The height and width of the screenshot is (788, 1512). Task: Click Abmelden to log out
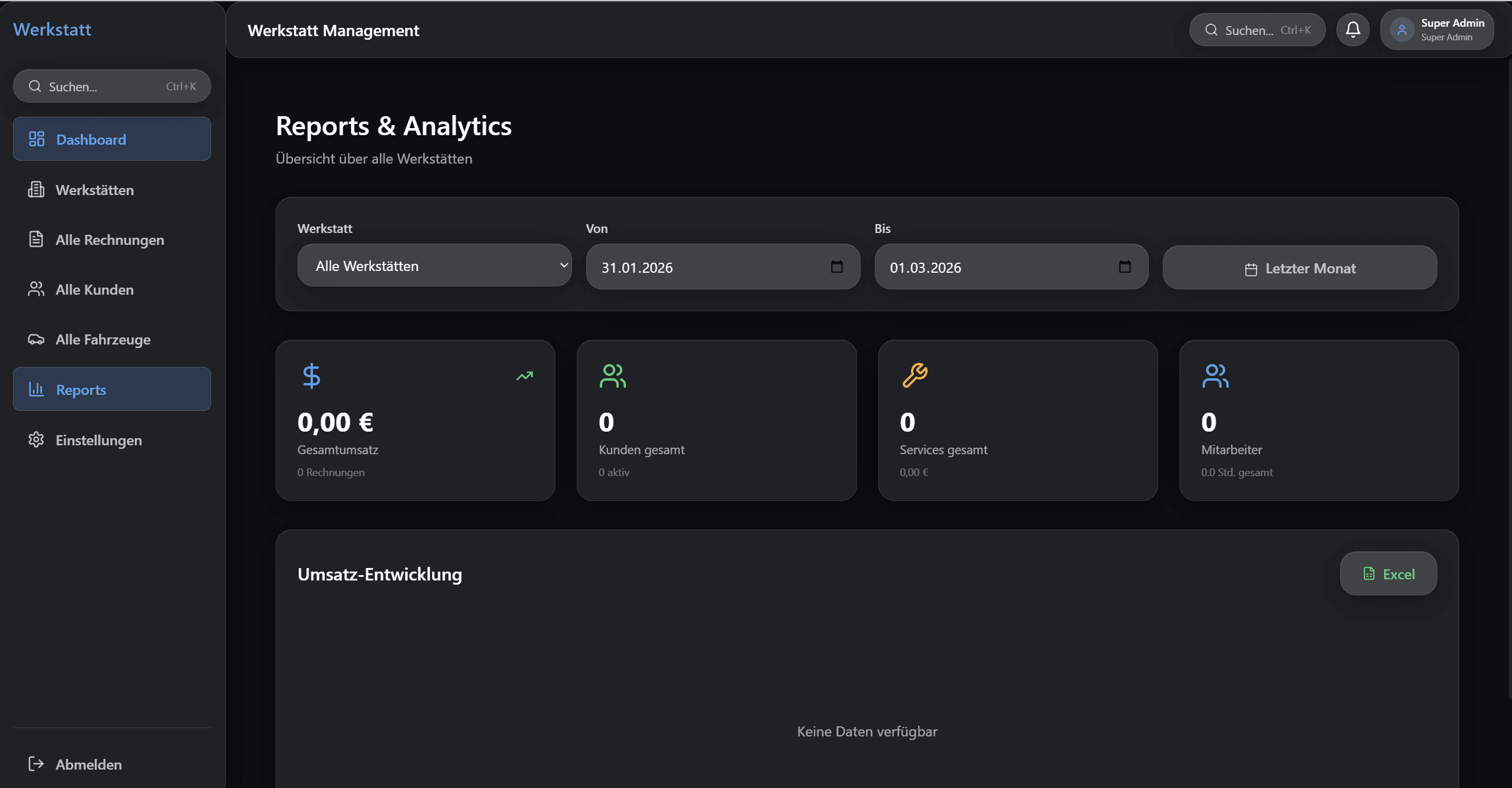coord(88,764)
